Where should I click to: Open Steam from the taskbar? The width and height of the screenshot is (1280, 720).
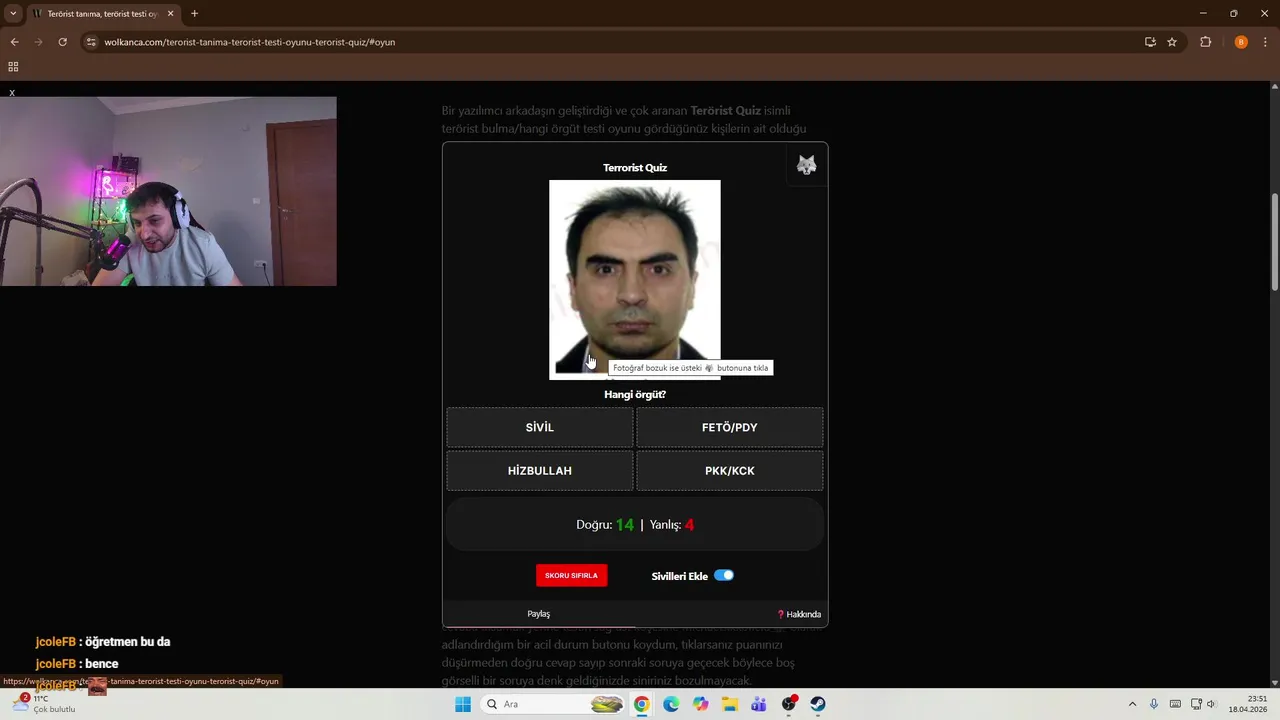818,704
